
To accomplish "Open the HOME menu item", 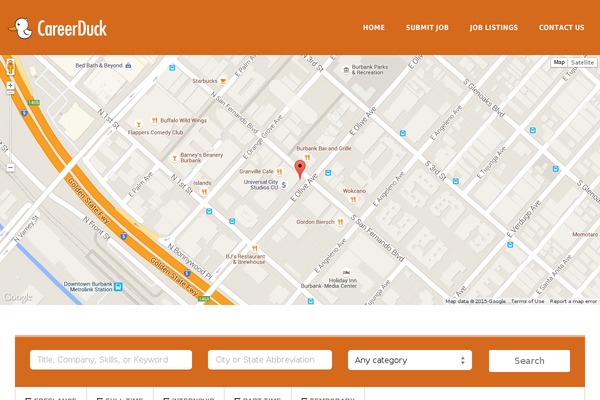I will coord(374,28).
